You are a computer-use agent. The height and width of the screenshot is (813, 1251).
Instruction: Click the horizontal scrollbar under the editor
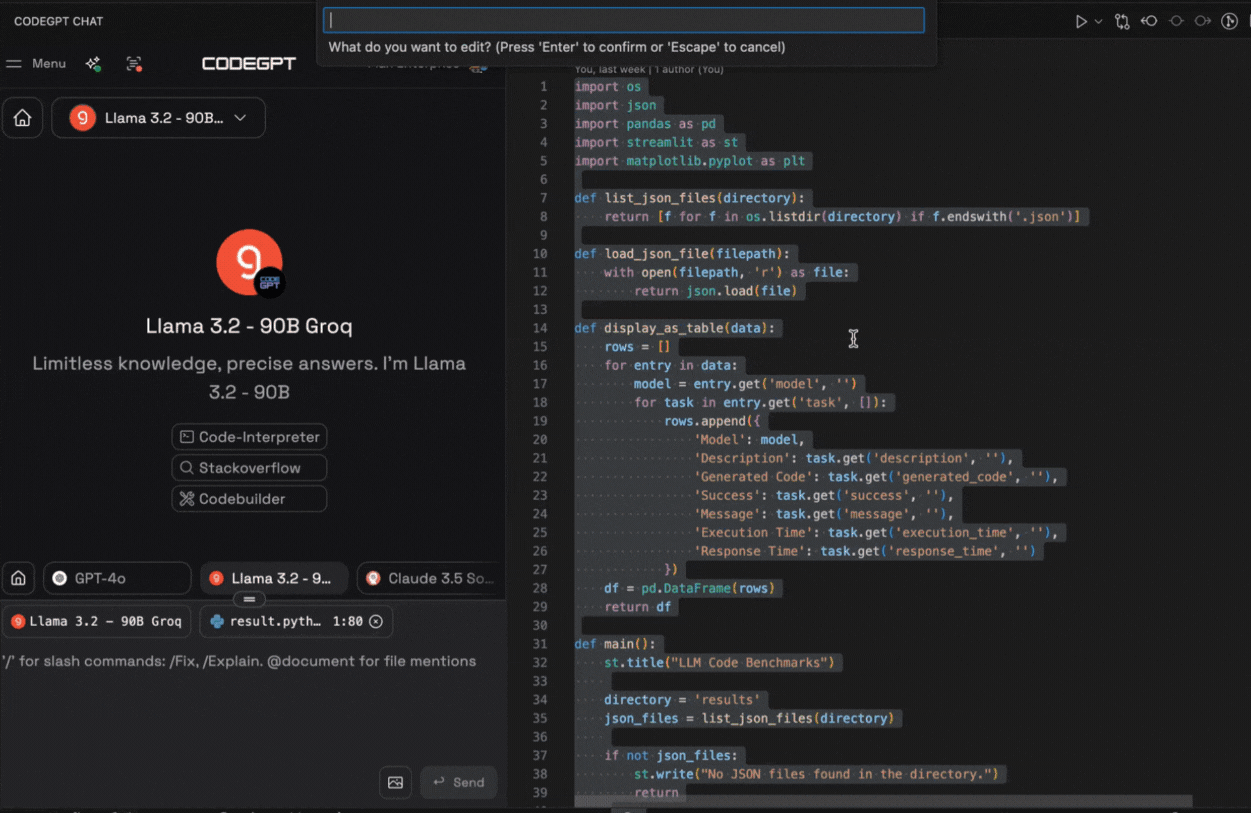(x=883, y=802)
